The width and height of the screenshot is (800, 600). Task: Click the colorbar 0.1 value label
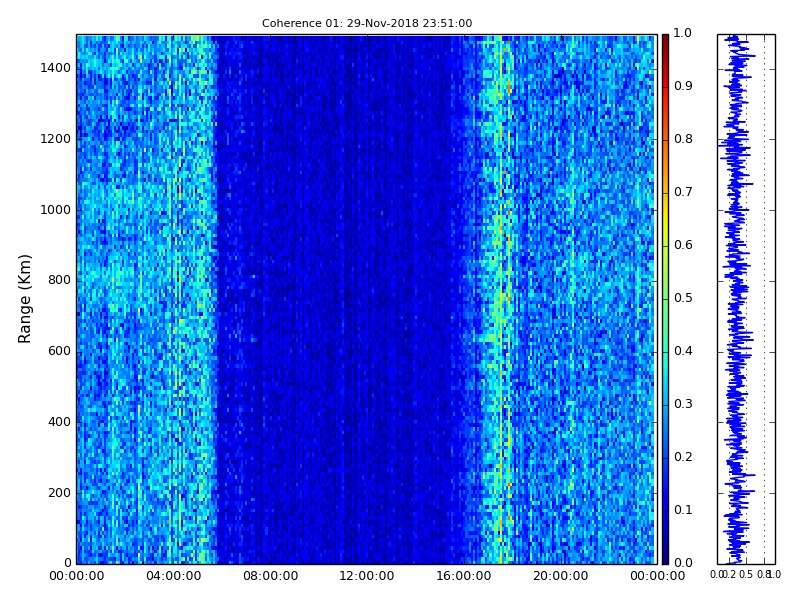click(683, 510)
